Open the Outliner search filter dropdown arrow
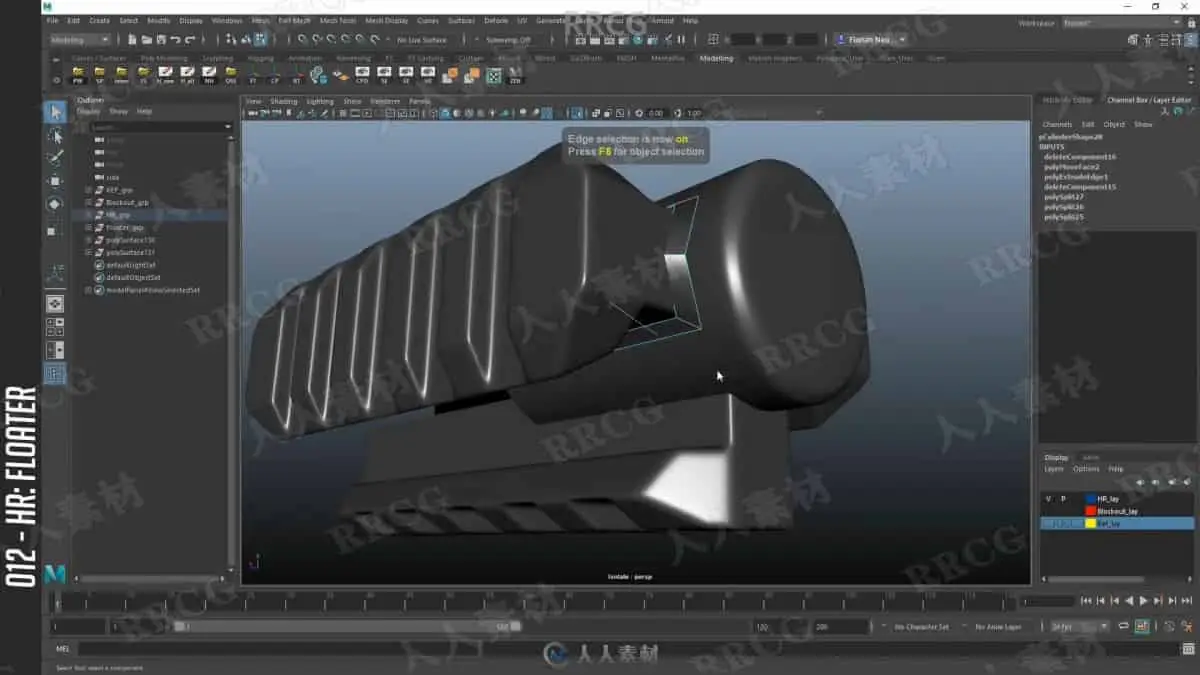Viewport: 1200px width, 675px height. click(228, 127)
